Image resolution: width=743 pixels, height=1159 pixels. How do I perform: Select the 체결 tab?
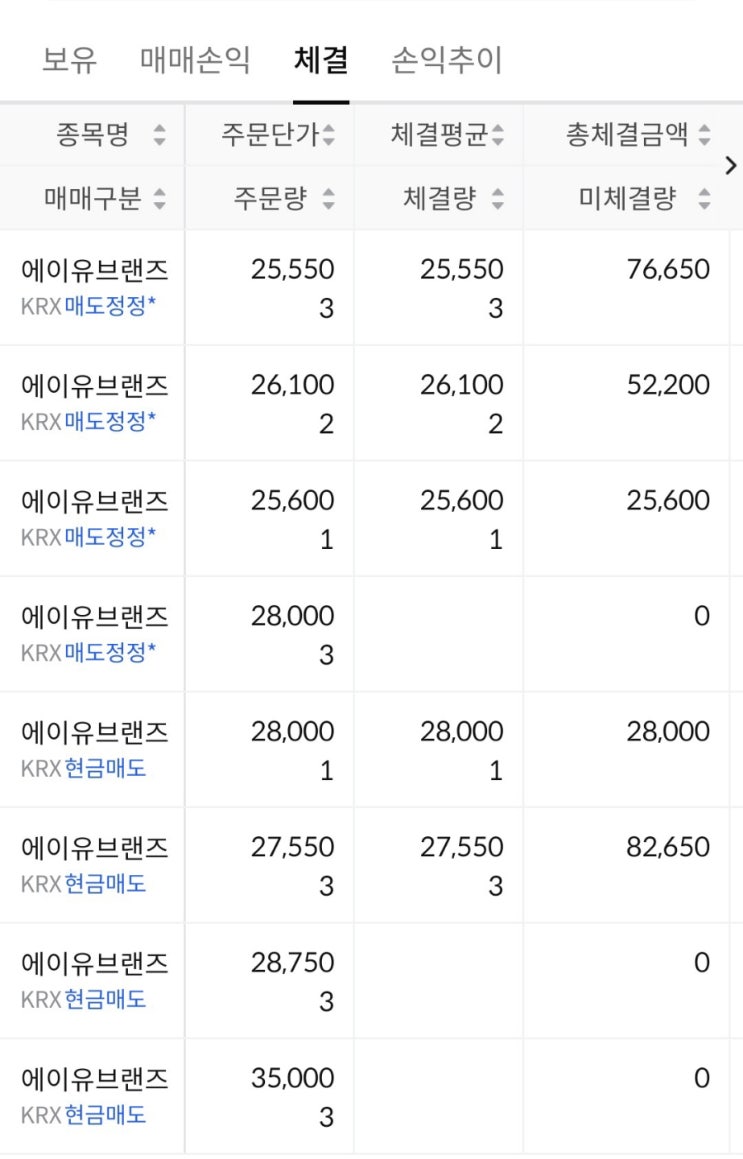pos(321,61)
